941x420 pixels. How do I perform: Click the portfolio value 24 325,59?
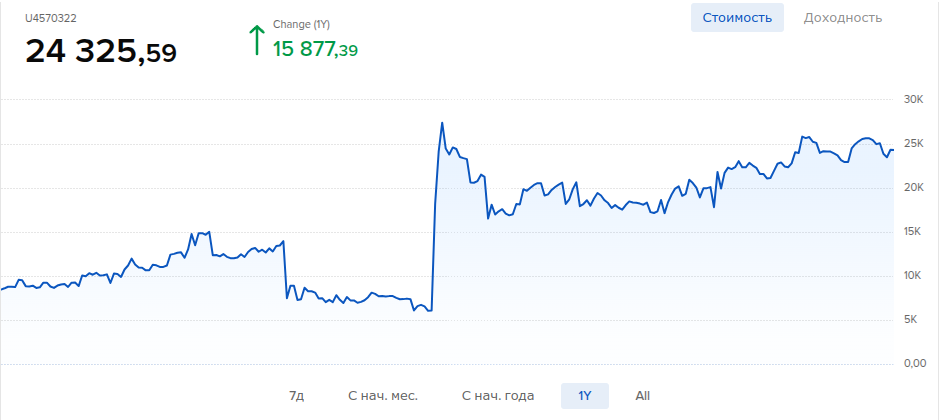click(x=101, y=51)
